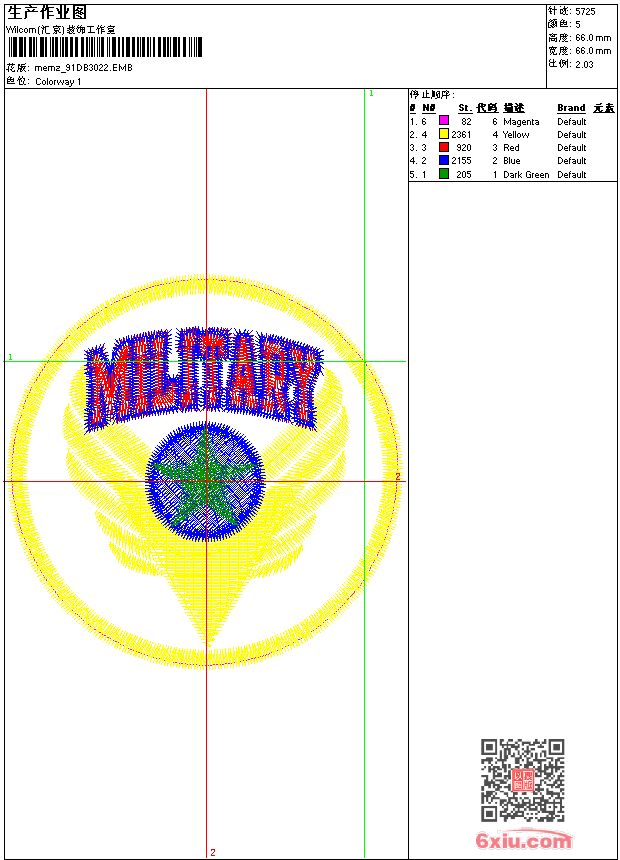Click the Colorway 1 label
The width and height of the screenshot is (620, 860).
(58, 82)
